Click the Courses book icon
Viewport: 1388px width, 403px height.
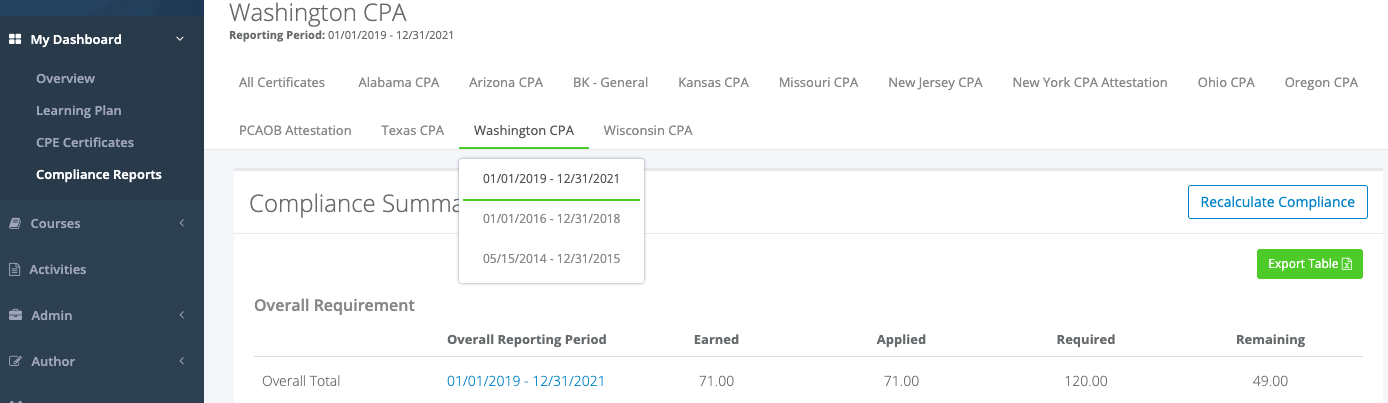[x=15, y=224]
